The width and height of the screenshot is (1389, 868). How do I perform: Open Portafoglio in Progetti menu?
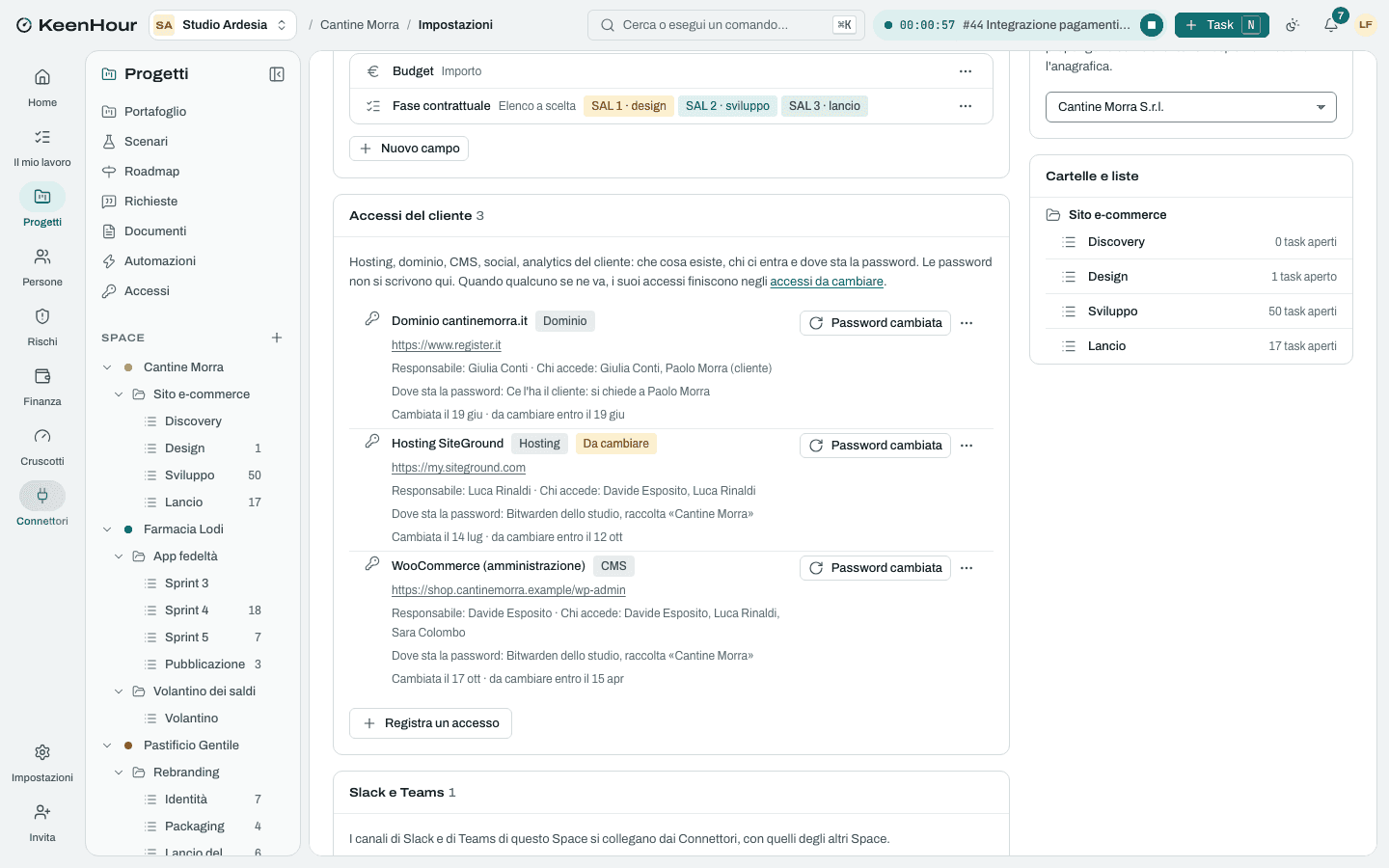click(193, 112)
